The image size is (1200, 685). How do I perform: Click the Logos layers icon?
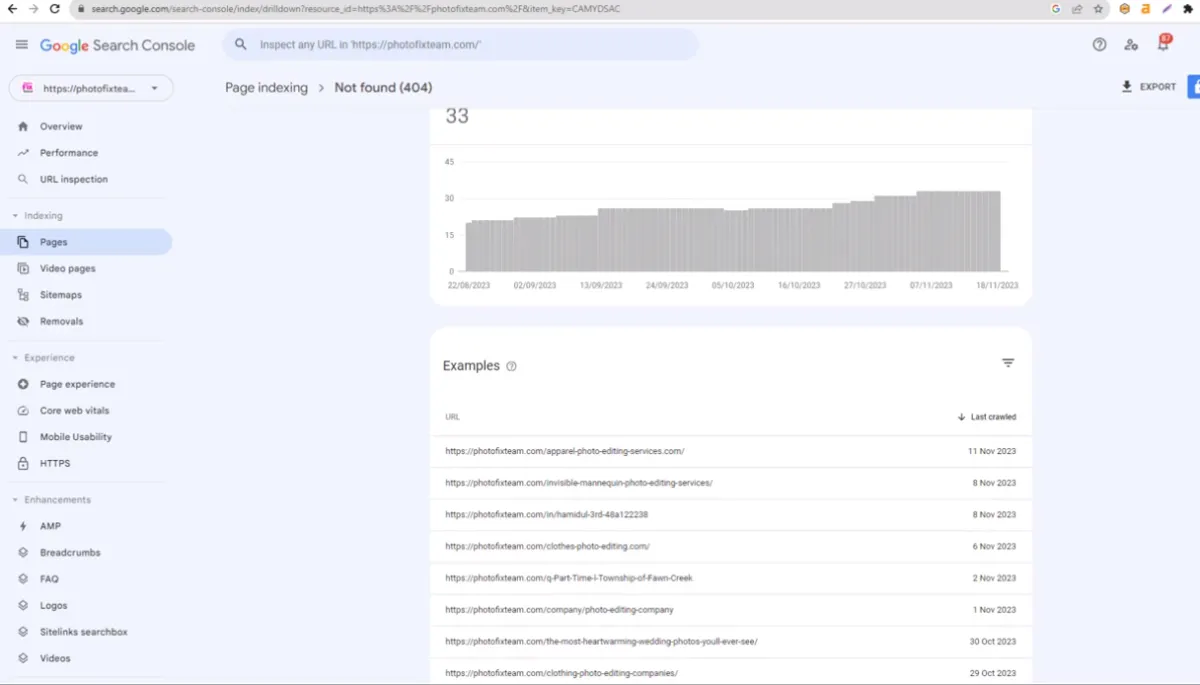[23, 606]
